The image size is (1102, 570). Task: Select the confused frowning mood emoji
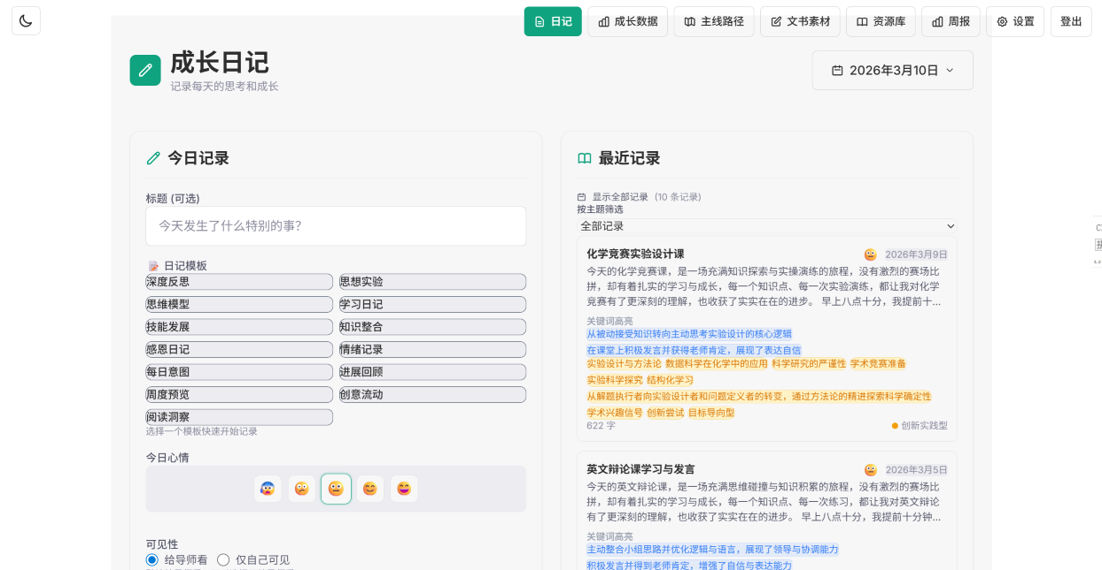tap(302, 488)
